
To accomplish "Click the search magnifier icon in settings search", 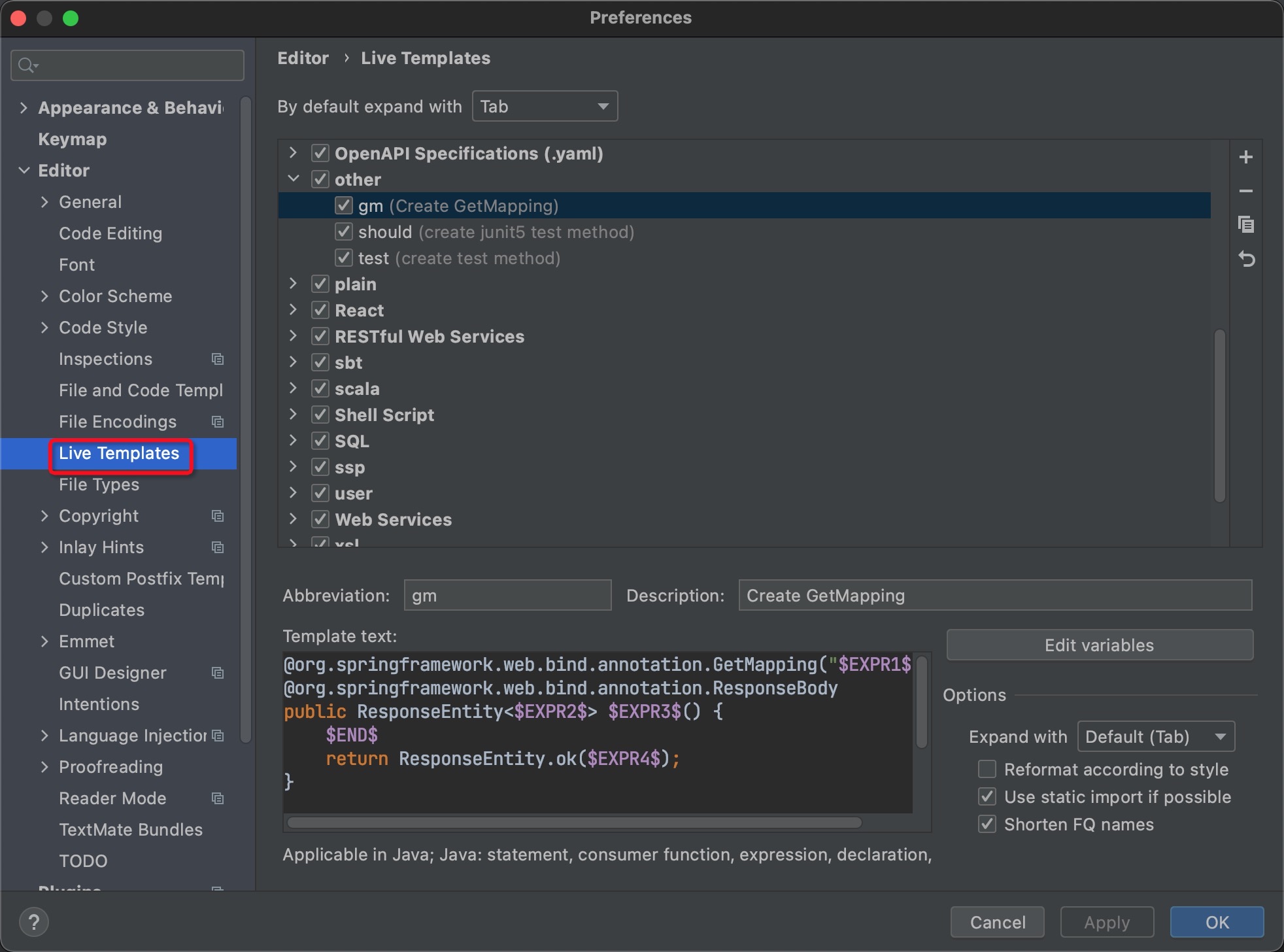I will coord(27,65).
